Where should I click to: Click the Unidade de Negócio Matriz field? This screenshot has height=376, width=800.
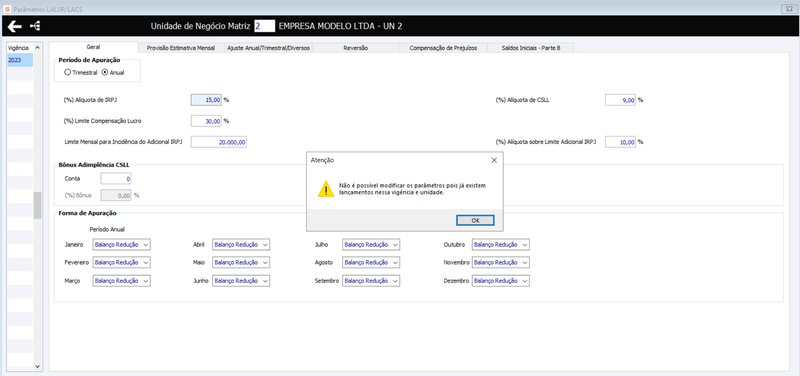[x=265, y=26]
